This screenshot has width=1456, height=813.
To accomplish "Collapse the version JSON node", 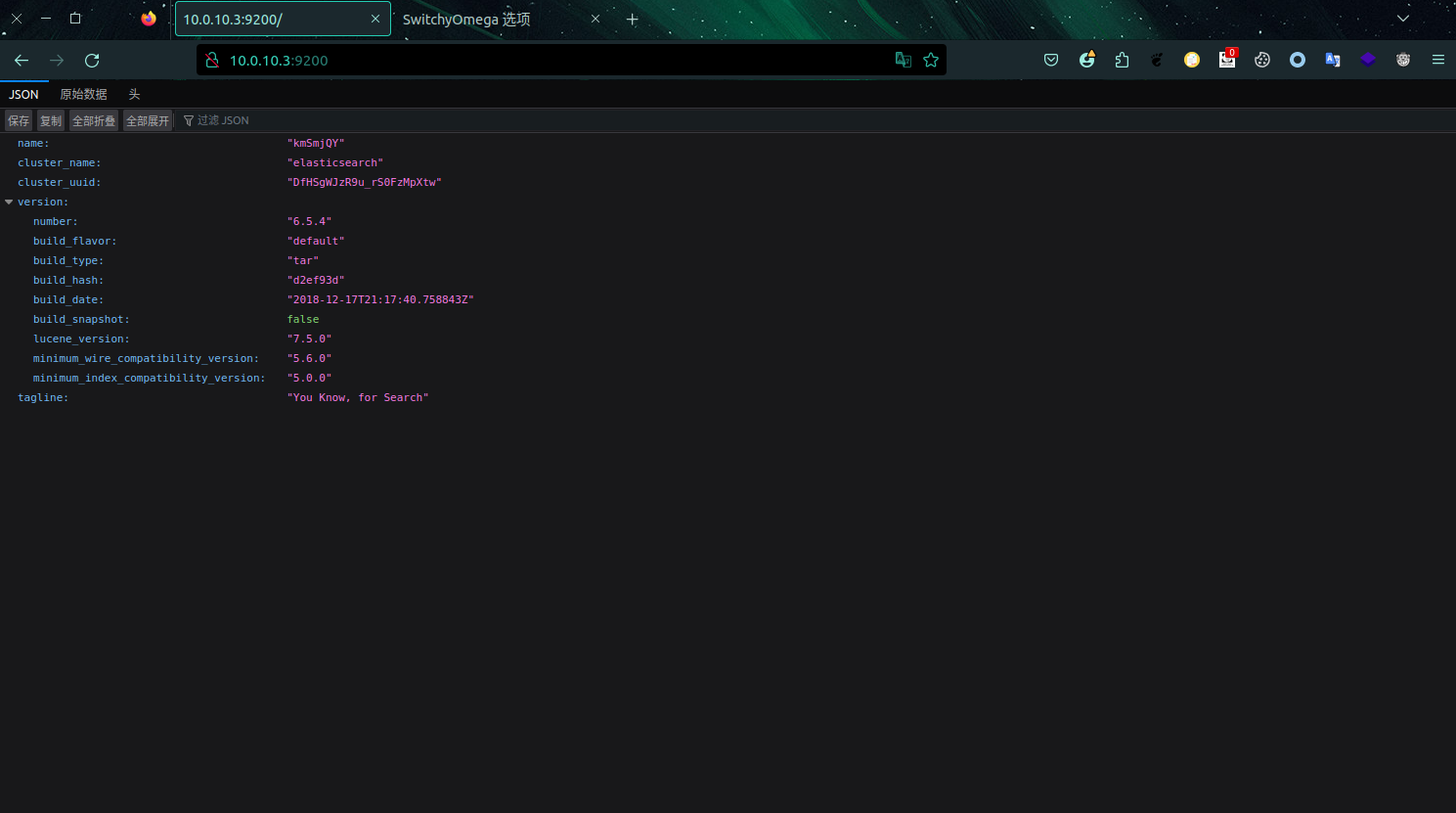I will point(9,202).
